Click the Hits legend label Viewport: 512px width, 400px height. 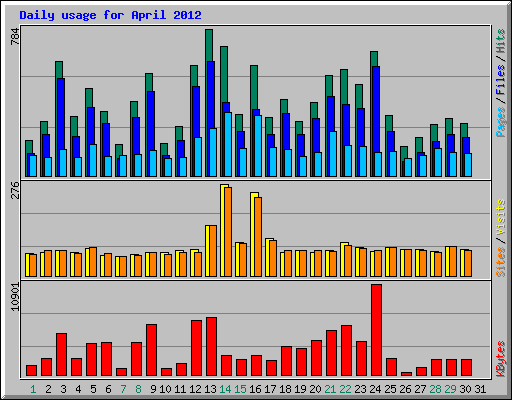(500, 41)
